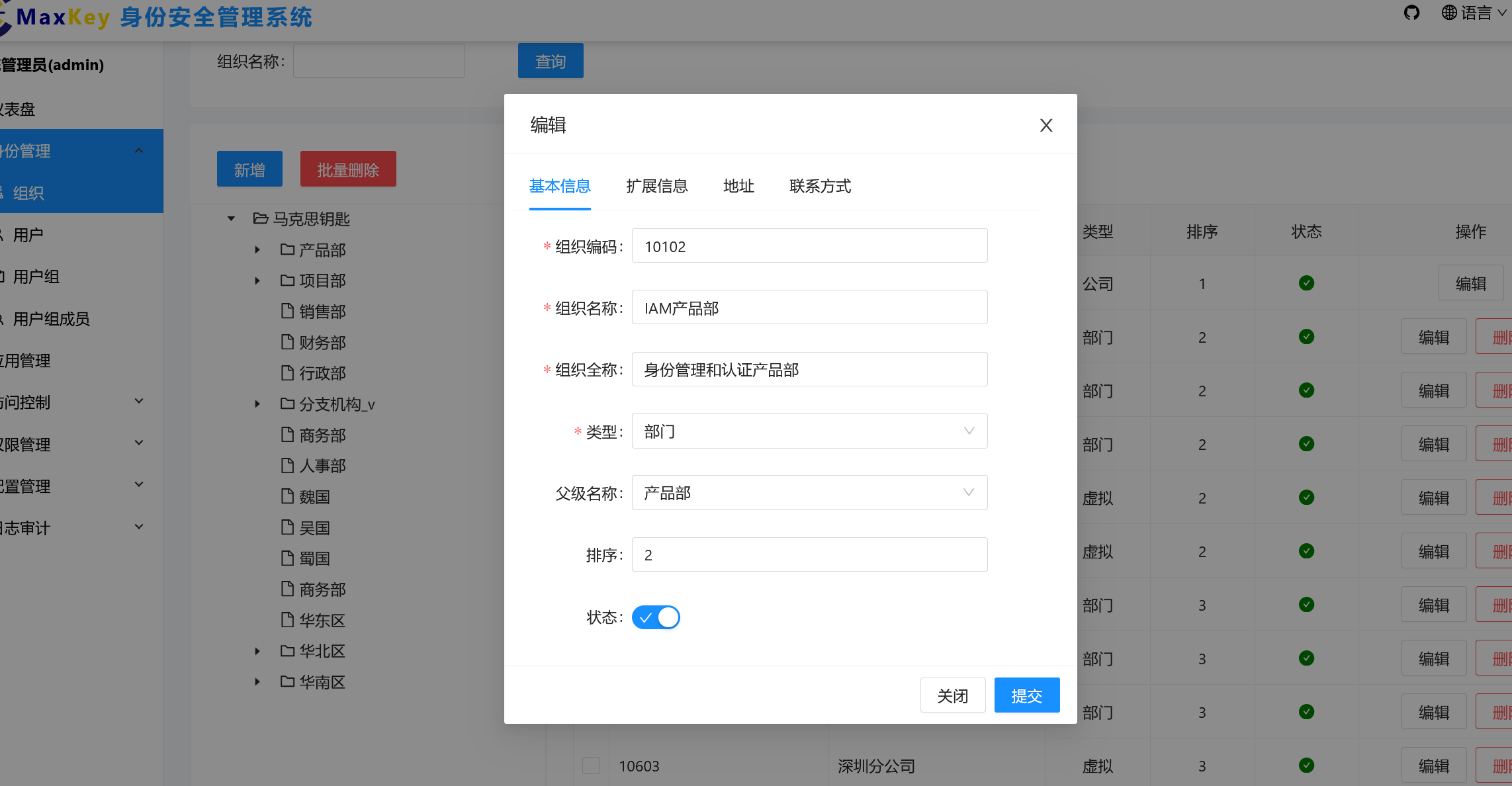
Task: Check the checkbox for row 10603
Action: [591, 765]
